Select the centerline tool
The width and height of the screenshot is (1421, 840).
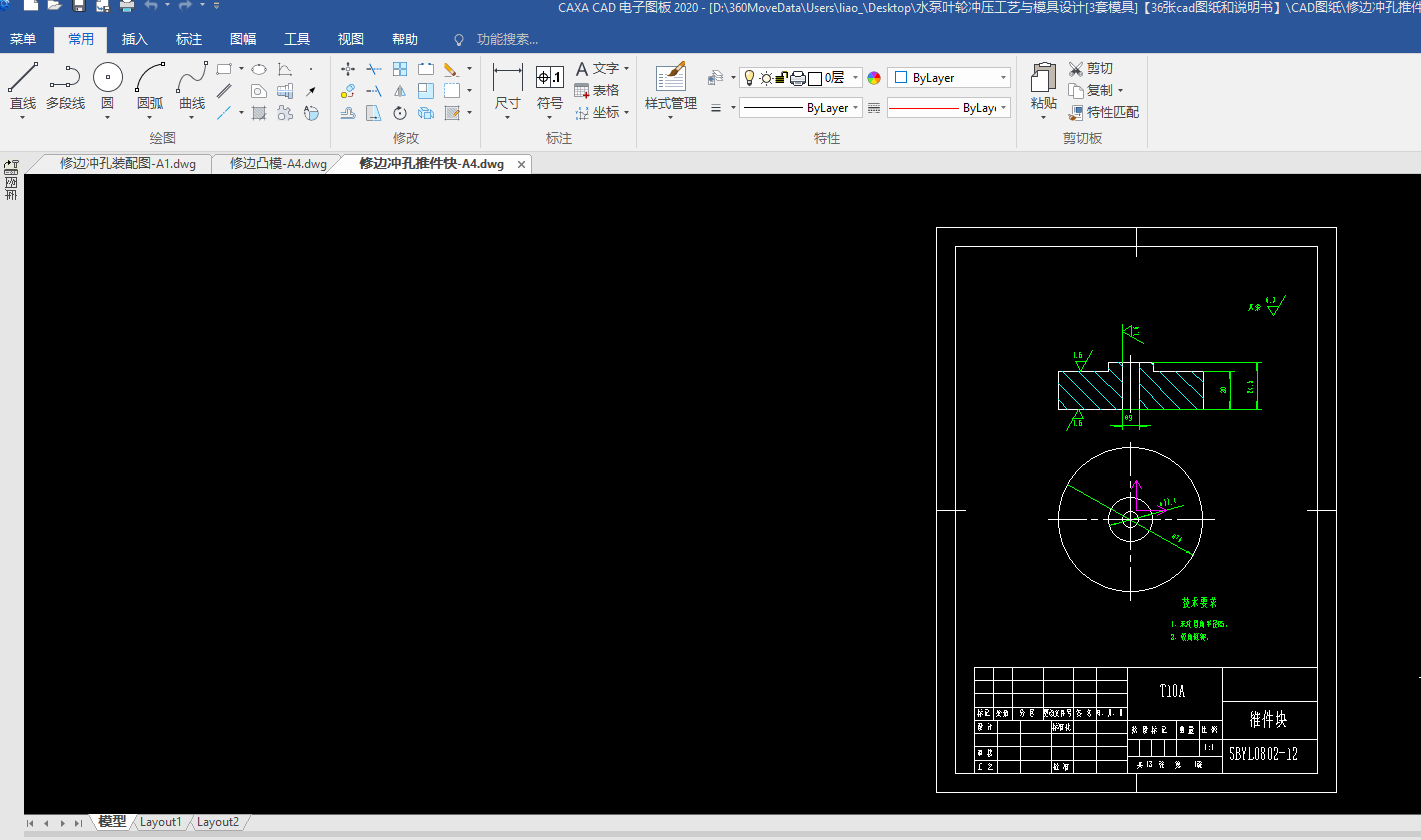[x=225, y=113]
